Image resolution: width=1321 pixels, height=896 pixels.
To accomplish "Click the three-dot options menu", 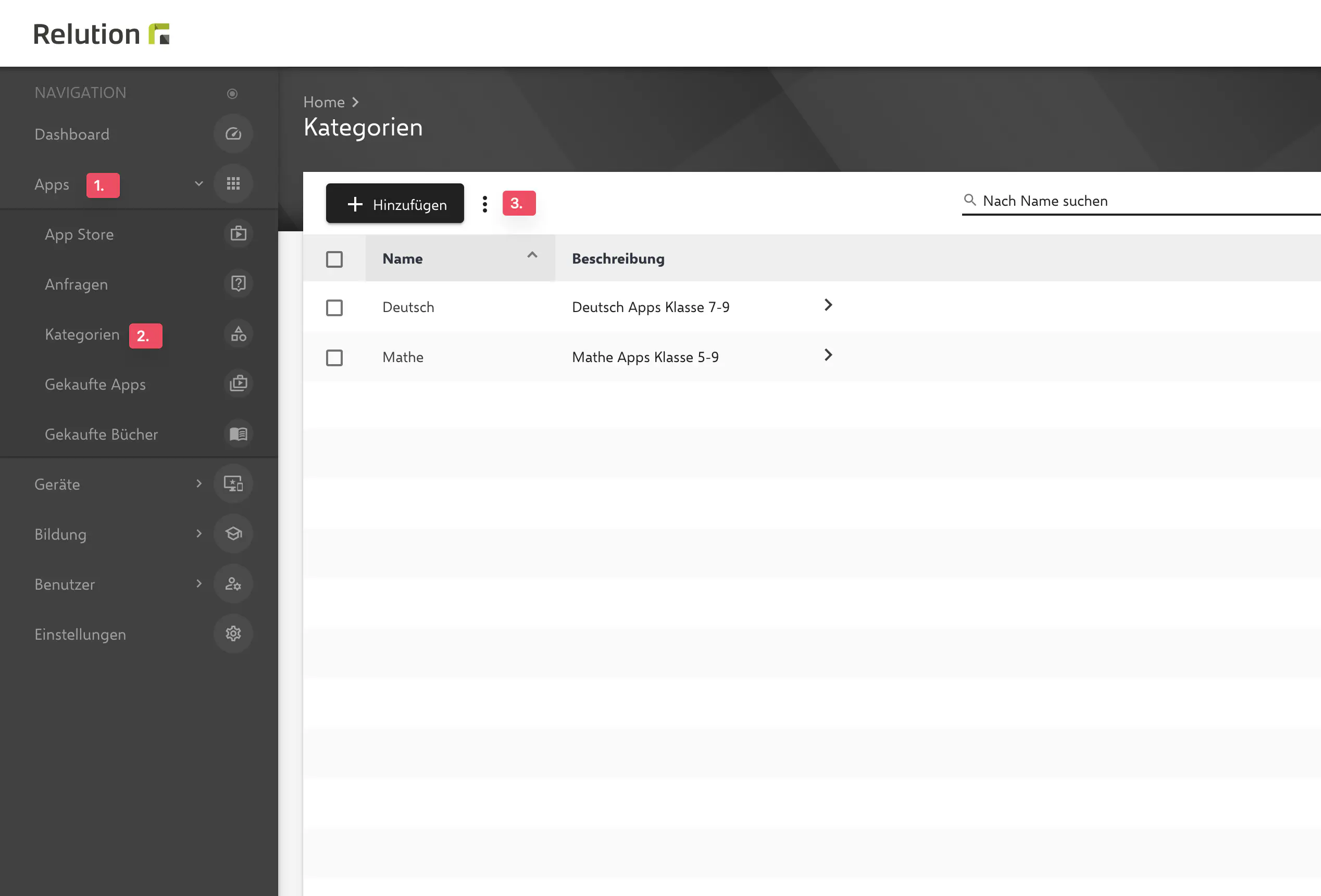I will (x=484, y=203).
